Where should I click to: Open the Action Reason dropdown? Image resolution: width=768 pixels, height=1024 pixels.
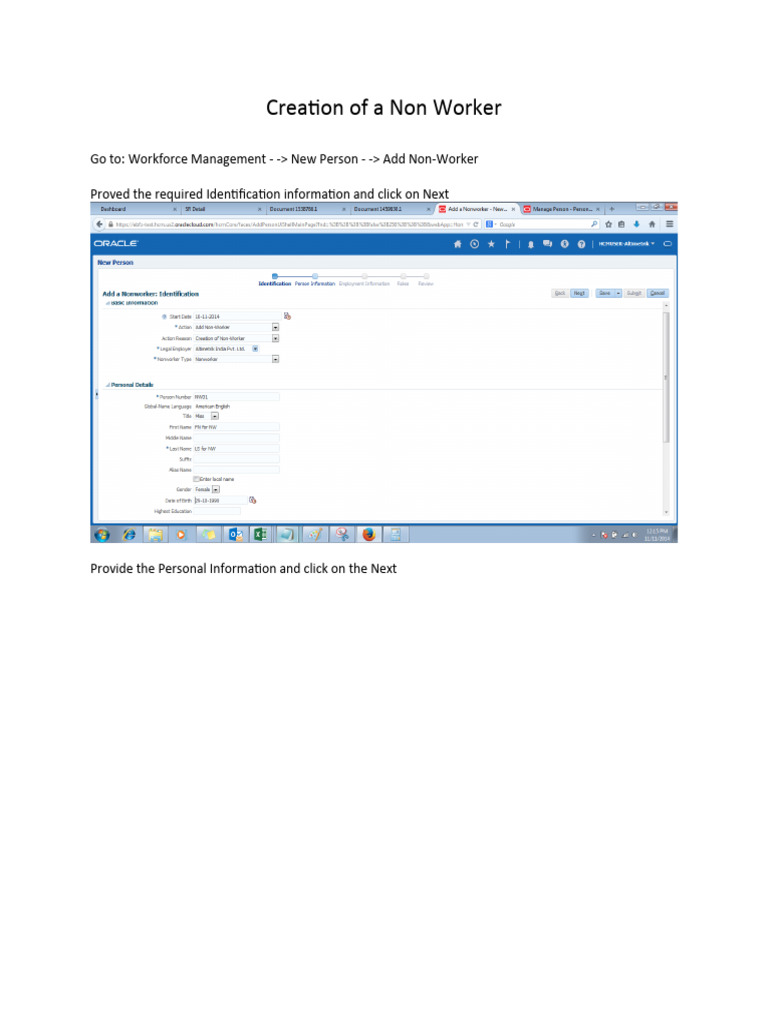[x=276, y=338]
